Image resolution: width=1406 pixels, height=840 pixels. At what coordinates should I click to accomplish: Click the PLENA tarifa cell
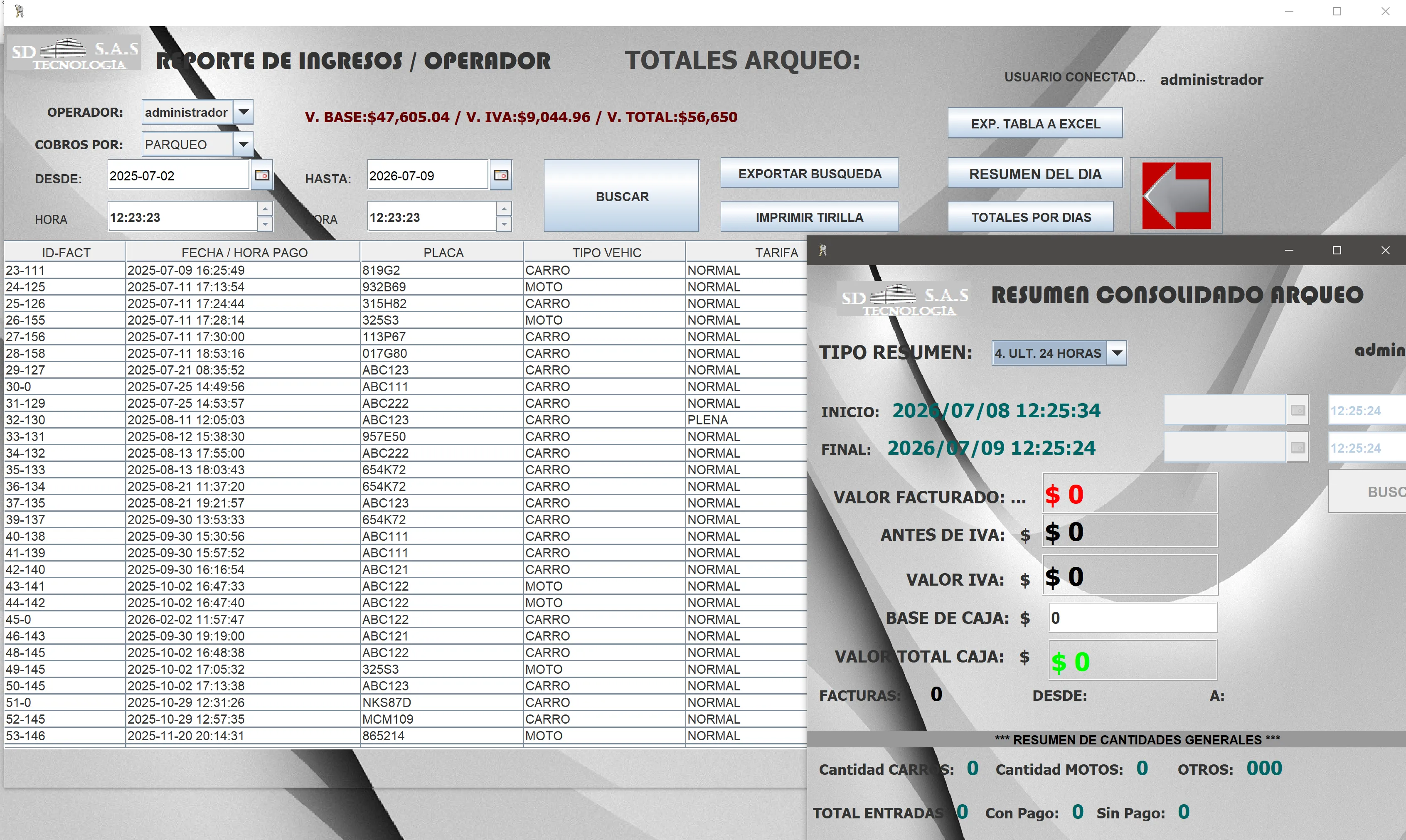(x=746, y=419)
